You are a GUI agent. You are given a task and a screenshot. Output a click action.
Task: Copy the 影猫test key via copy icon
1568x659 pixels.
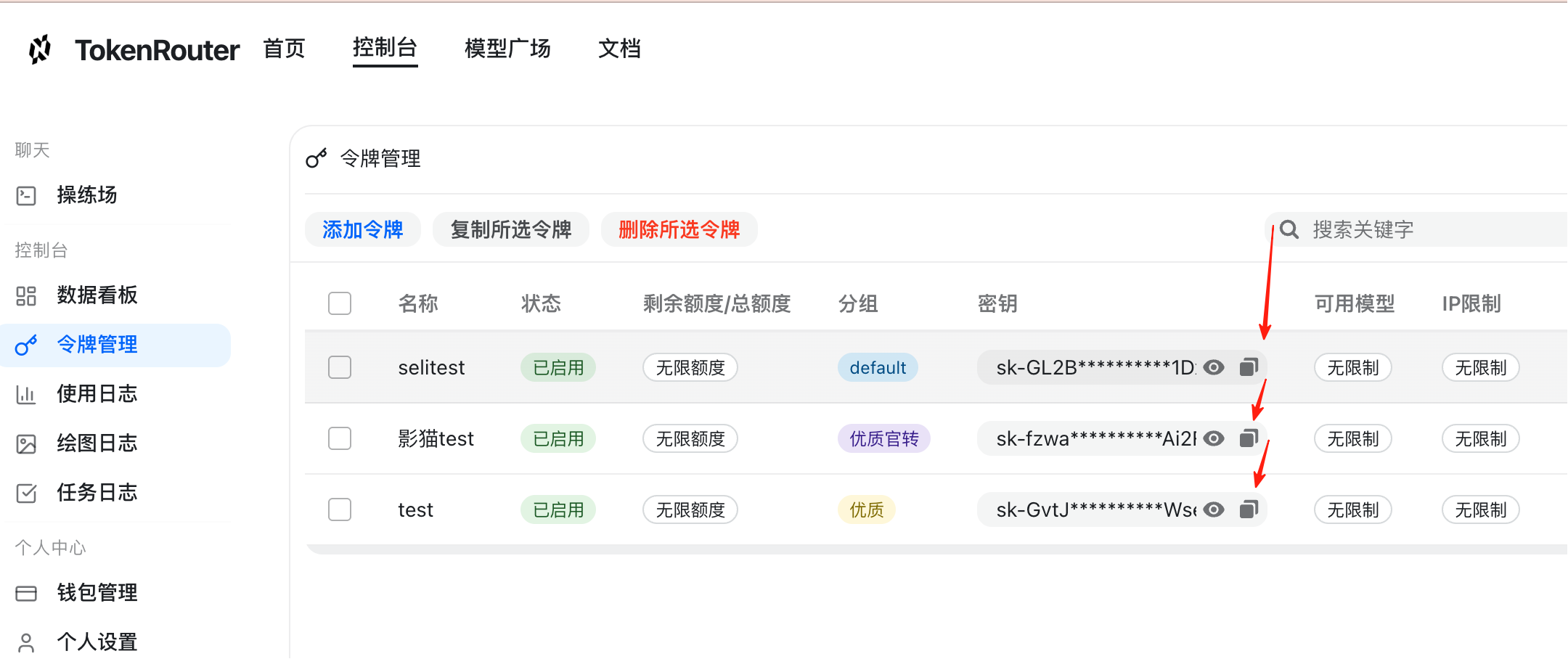(1249, 438)
